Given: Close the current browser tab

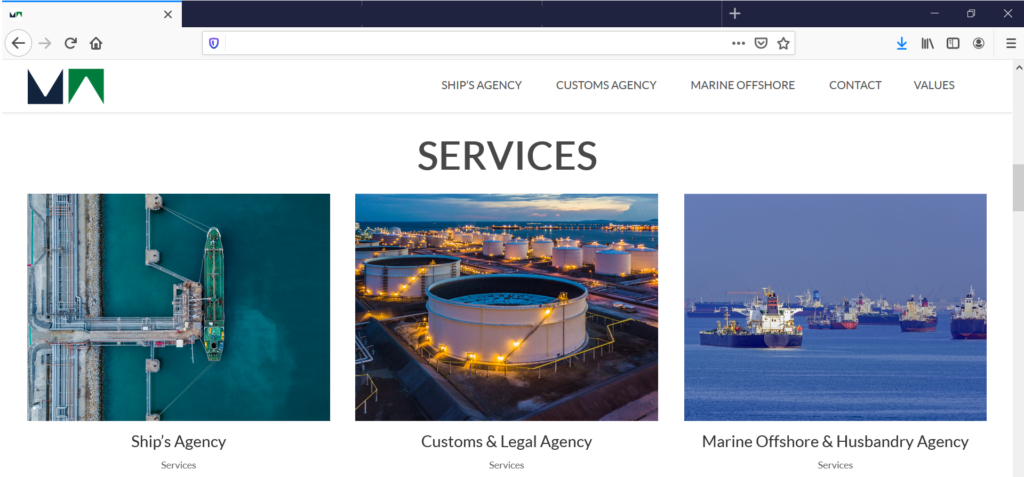Looking at the screenshot, I should point(168,14).
